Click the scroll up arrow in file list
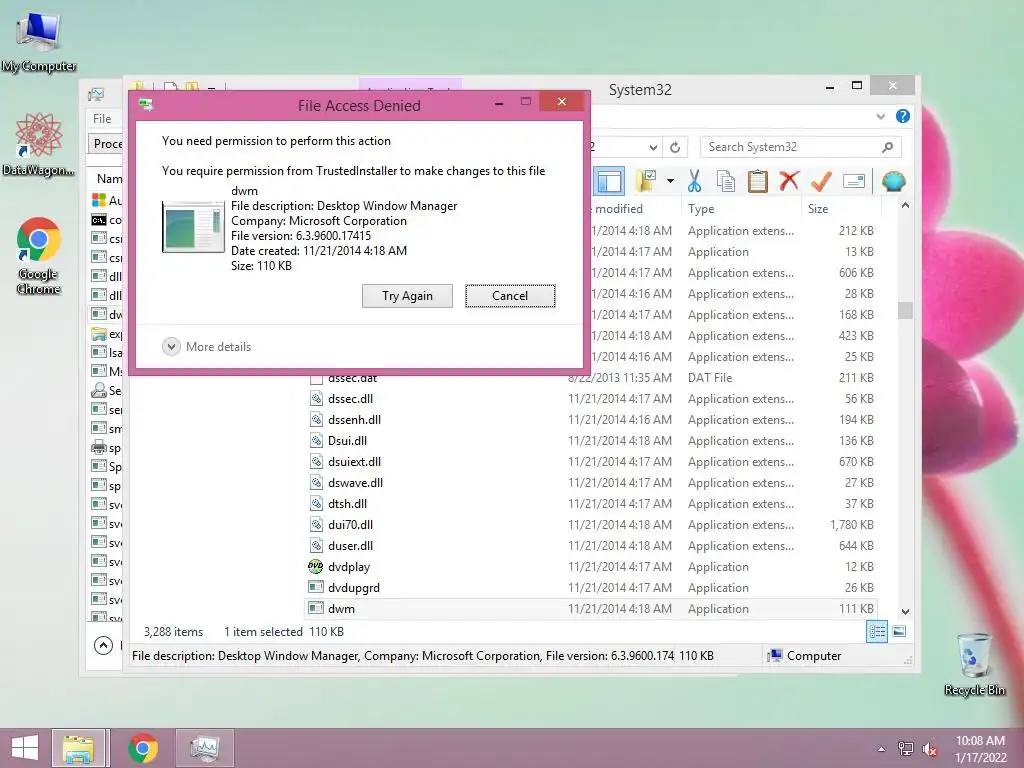The height and width of the screenshot is (768, 1024). pyautogui.click(x=905, y=206)
